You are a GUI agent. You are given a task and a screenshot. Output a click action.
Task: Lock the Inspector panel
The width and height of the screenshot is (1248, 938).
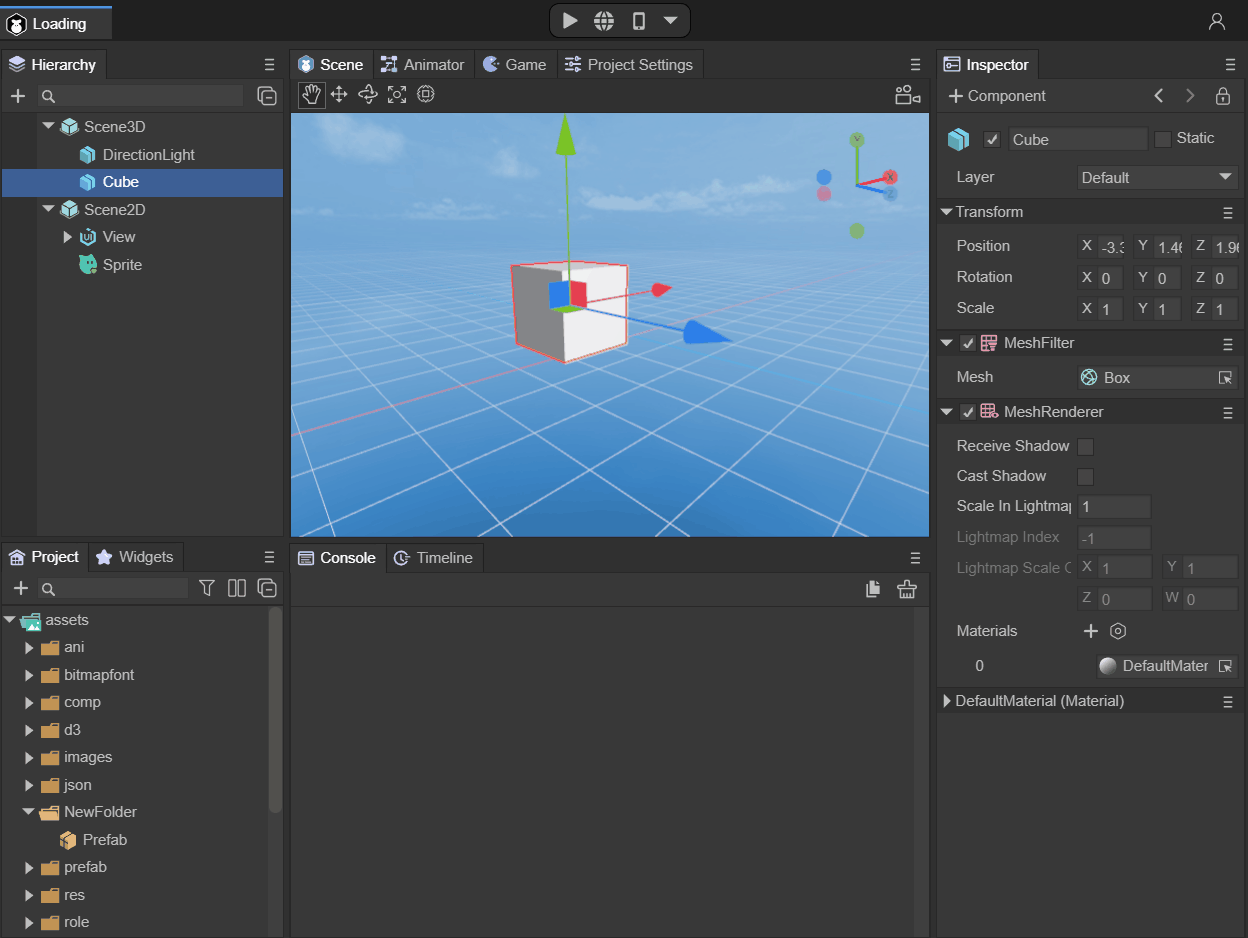pyautogui.click(x=1222, y=96)
